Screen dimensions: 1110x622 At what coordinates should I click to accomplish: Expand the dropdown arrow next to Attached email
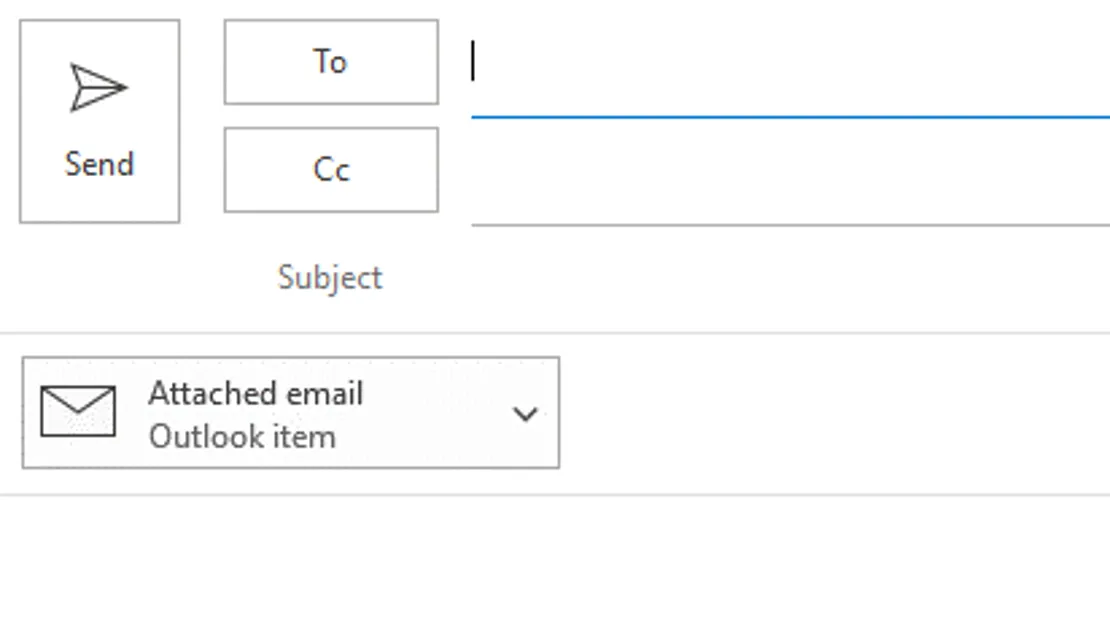tap(527, 413)
